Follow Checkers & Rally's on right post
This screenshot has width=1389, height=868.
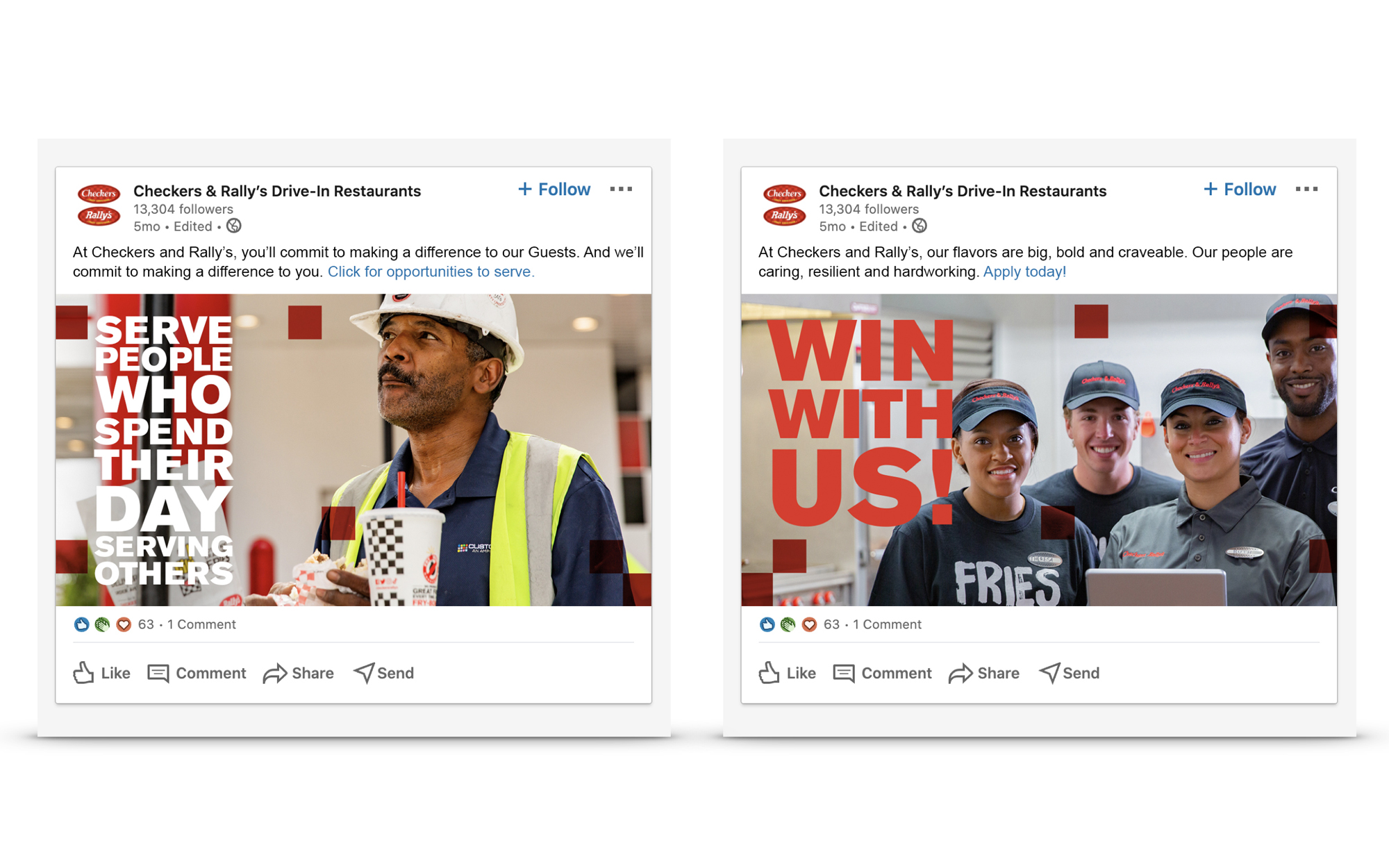point(1240,190)
